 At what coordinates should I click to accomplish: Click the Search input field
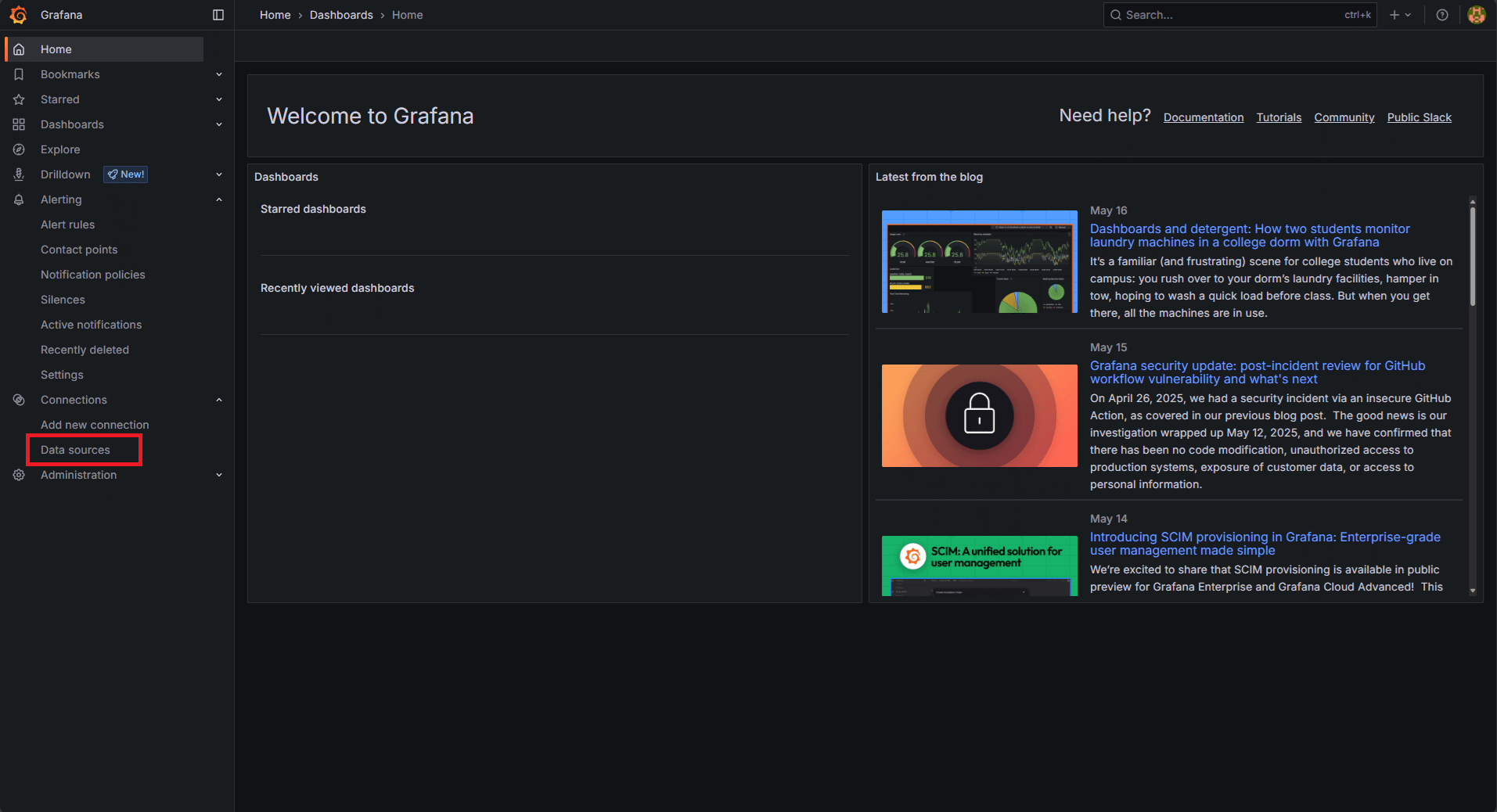coord(1240,15)
